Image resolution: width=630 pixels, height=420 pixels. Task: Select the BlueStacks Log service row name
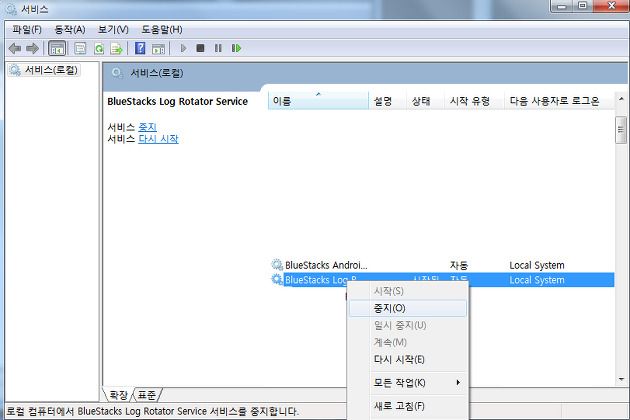tap(320, 280)
